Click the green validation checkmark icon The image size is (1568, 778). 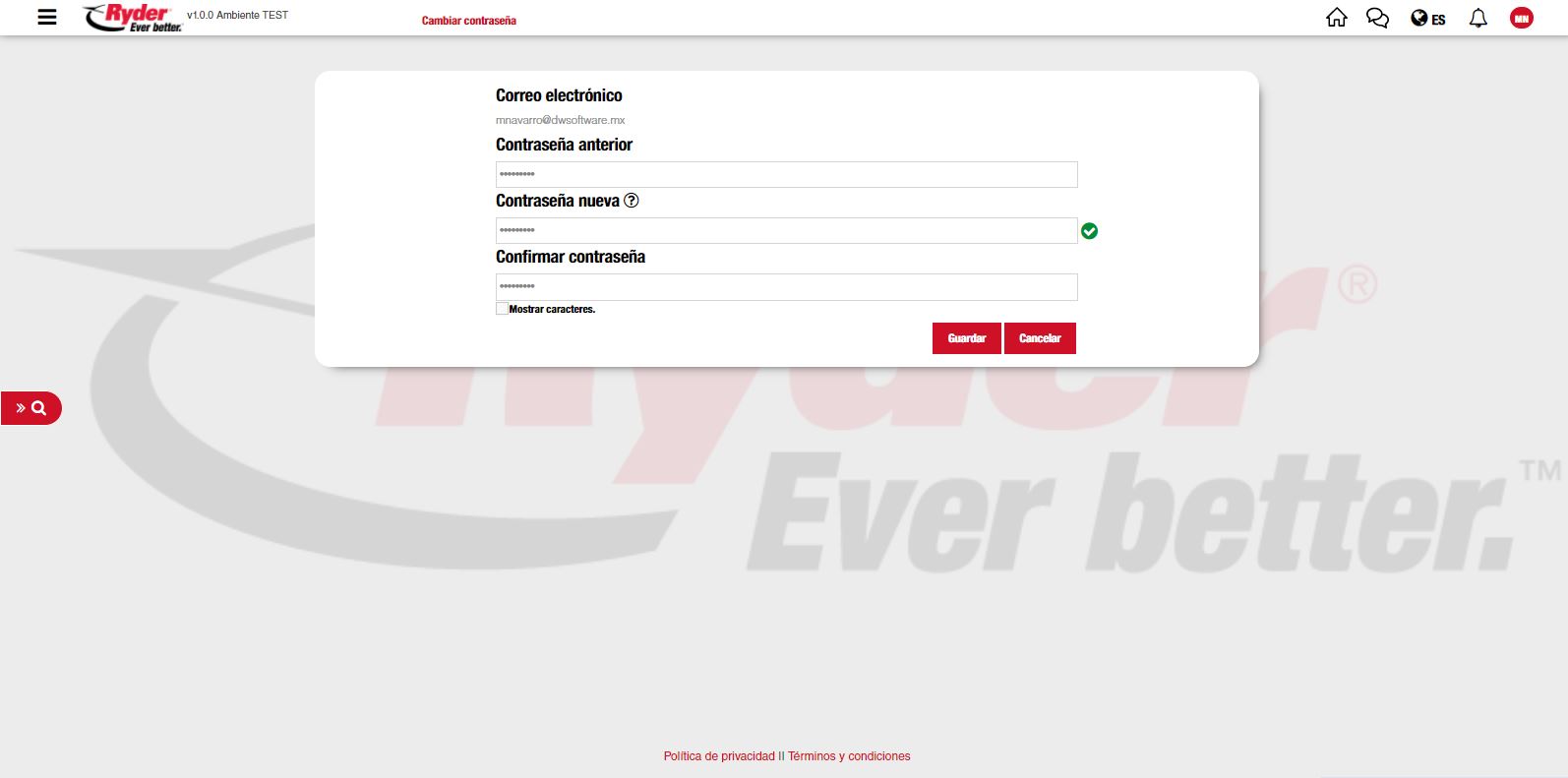[x=1089, y=231]
